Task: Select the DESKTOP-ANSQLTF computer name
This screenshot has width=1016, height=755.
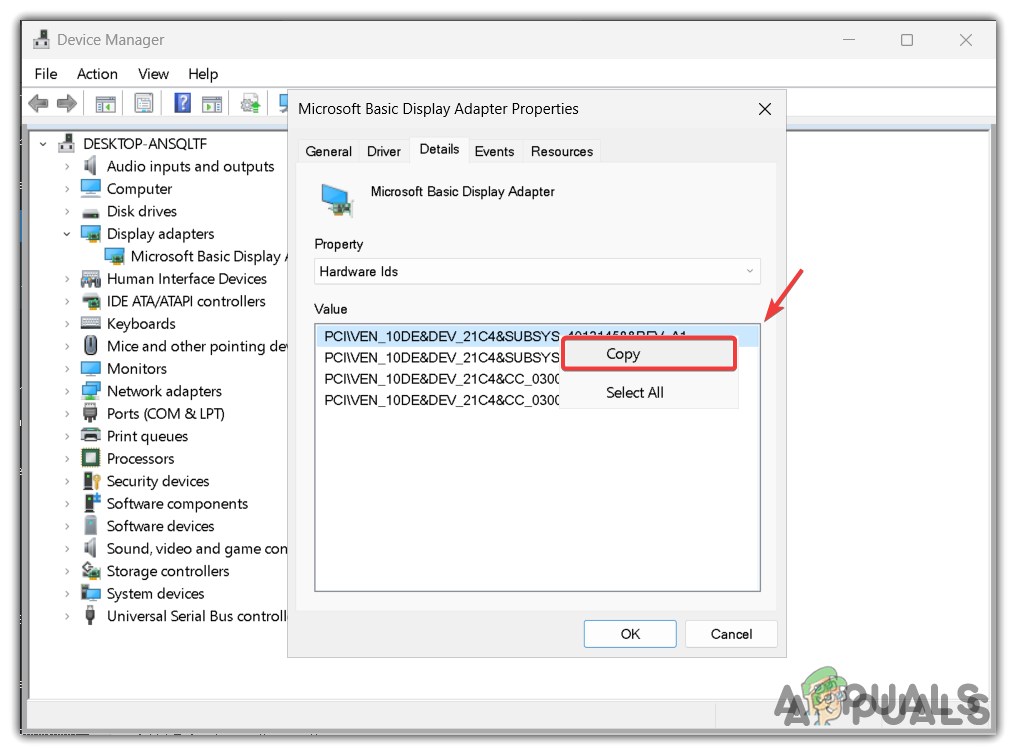Action: (145, 144)
